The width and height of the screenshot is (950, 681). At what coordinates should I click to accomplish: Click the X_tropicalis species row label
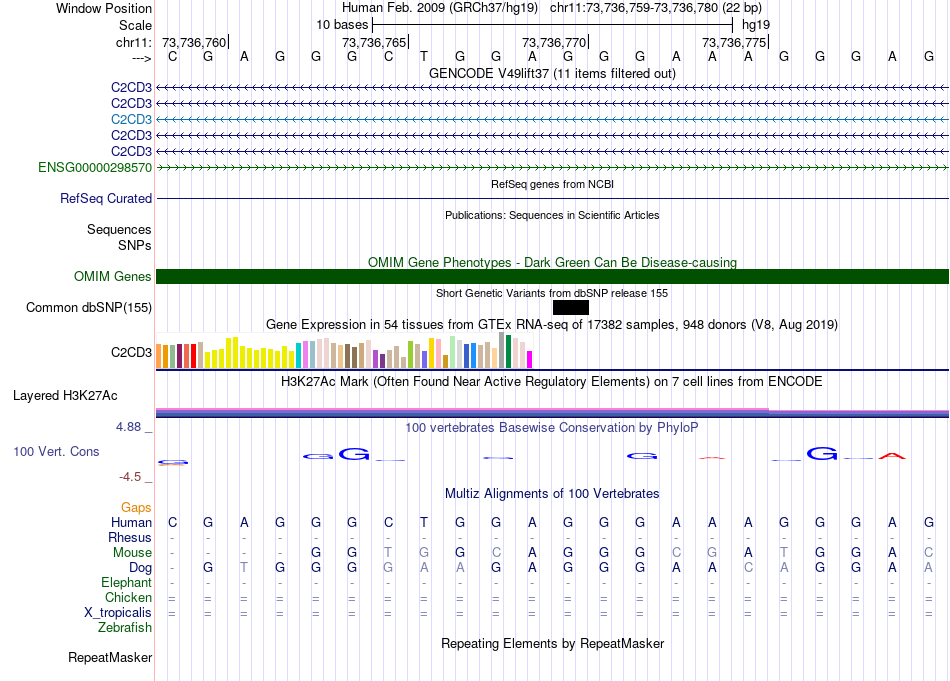pos(118,613)
